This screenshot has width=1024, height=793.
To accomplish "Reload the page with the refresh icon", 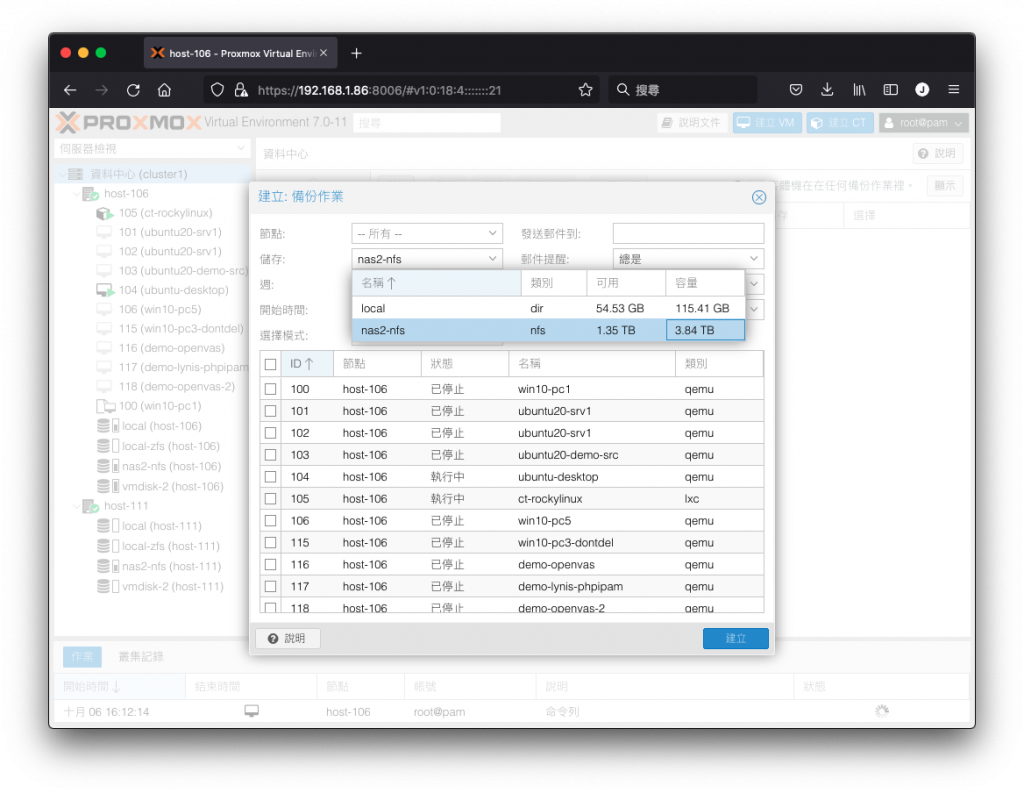I will coord(133,90).
